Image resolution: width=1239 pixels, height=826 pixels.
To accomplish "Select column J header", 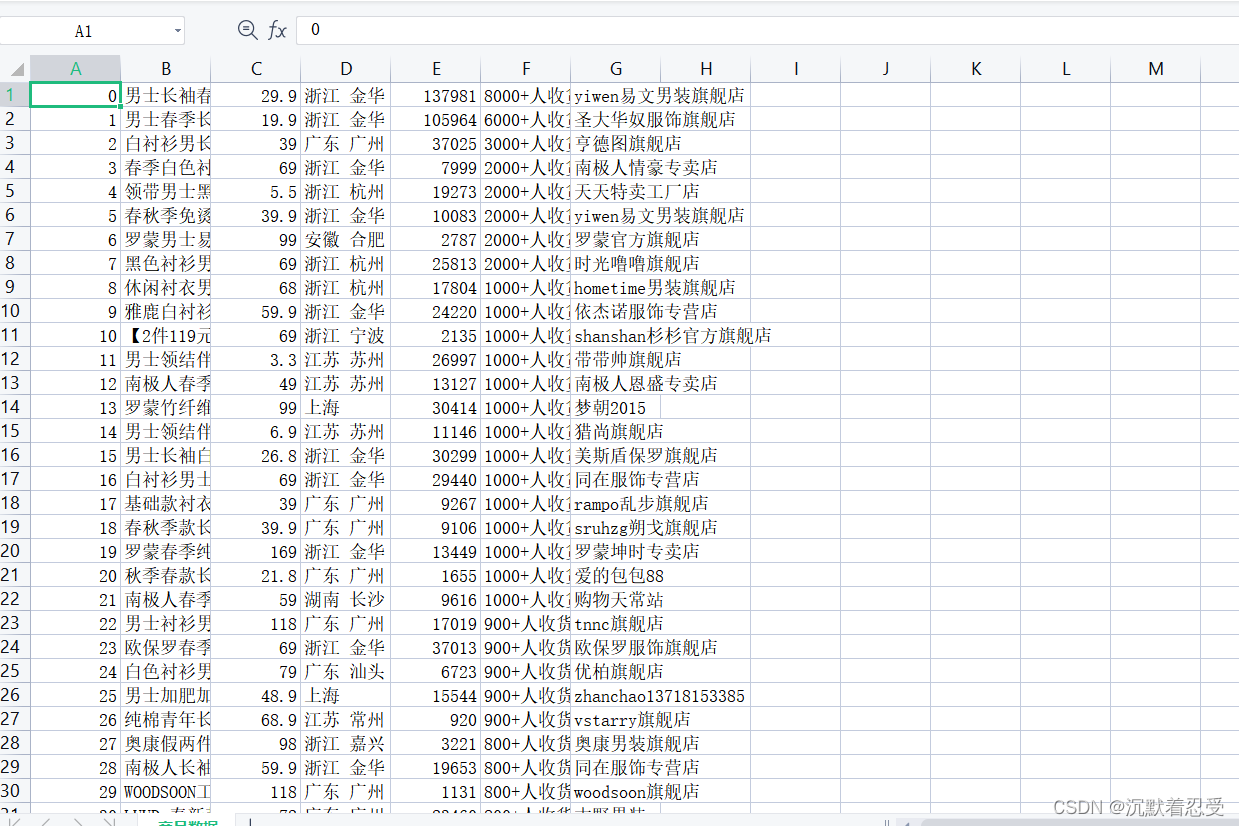I will pyautogui.click(x=886, y=69).
